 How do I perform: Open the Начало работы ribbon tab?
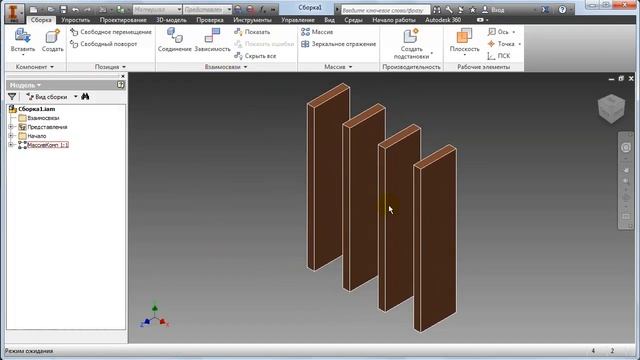394,20
